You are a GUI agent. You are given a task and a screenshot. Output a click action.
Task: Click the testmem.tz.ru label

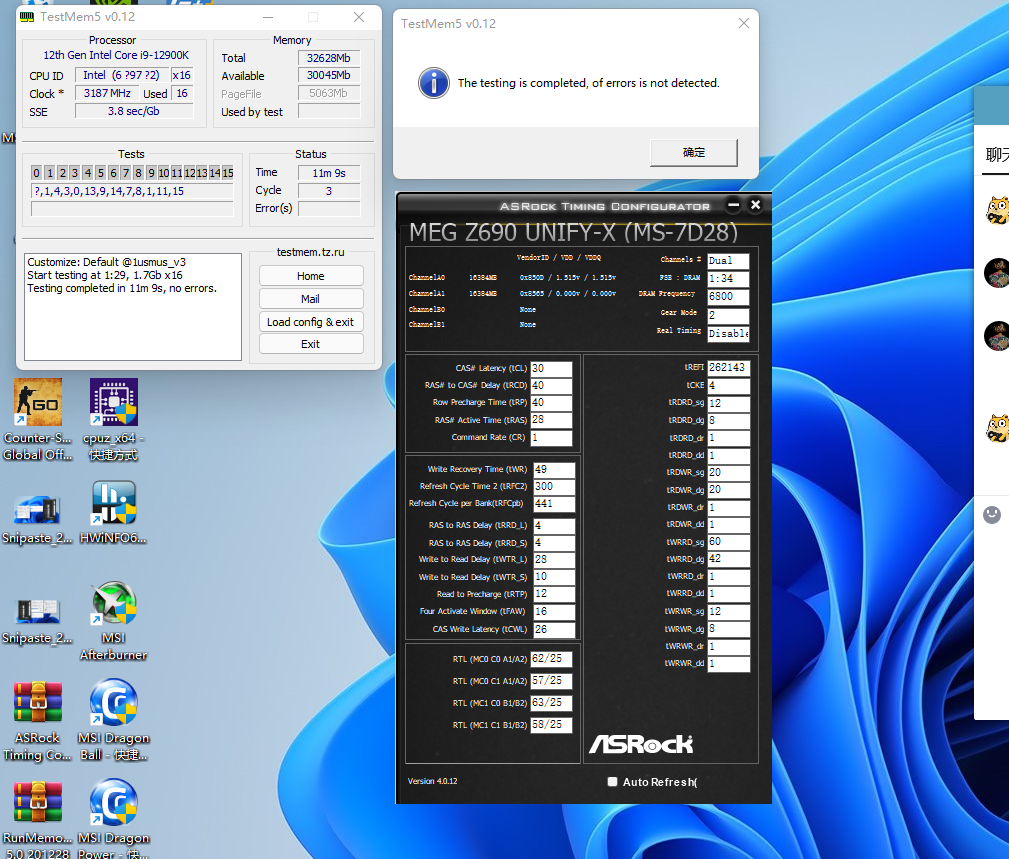311,252
